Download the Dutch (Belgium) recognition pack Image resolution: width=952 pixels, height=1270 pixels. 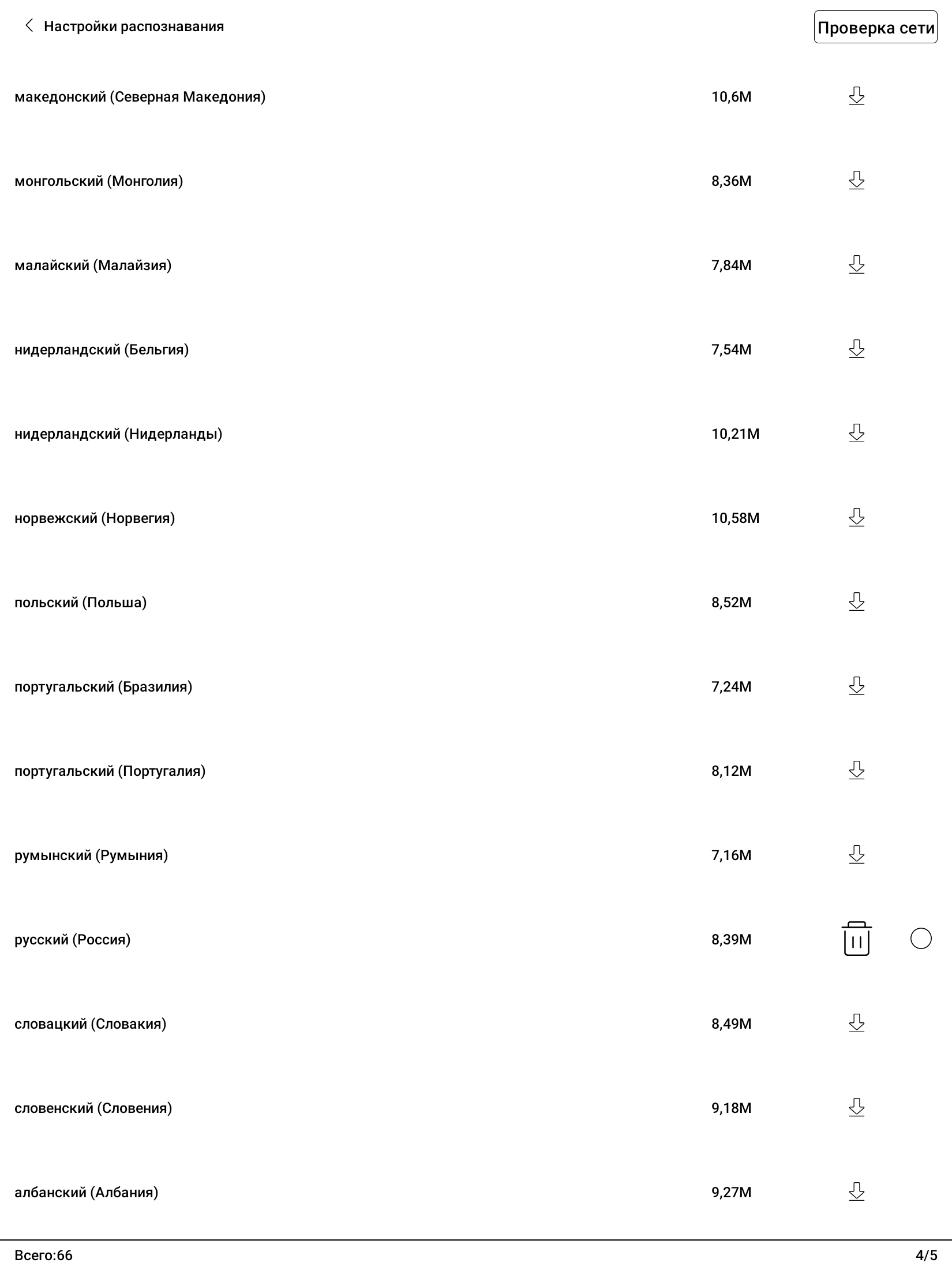[x=857, y=349]
